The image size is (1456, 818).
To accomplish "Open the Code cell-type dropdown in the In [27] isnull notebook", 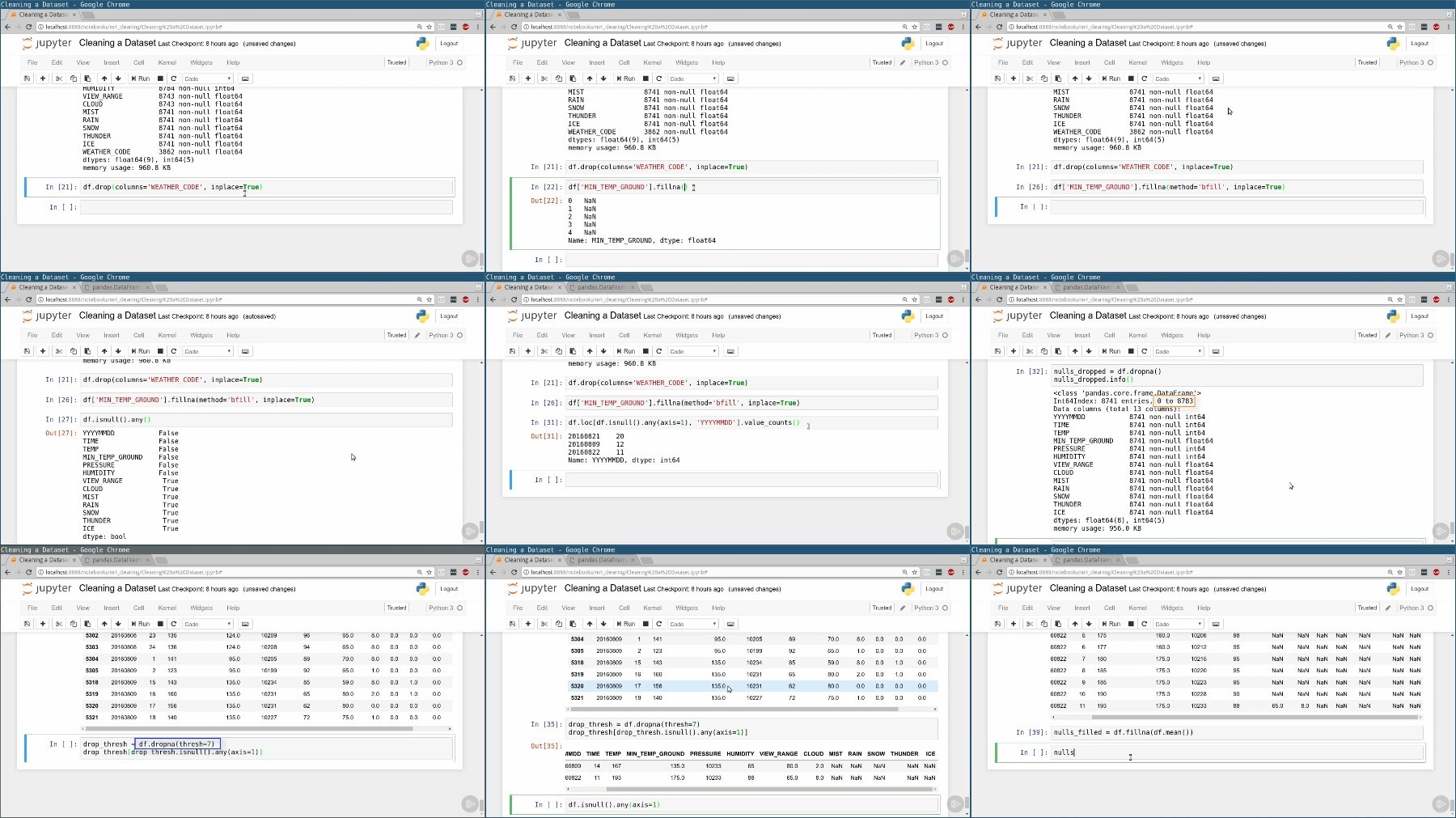I will [x=208, y=351].
